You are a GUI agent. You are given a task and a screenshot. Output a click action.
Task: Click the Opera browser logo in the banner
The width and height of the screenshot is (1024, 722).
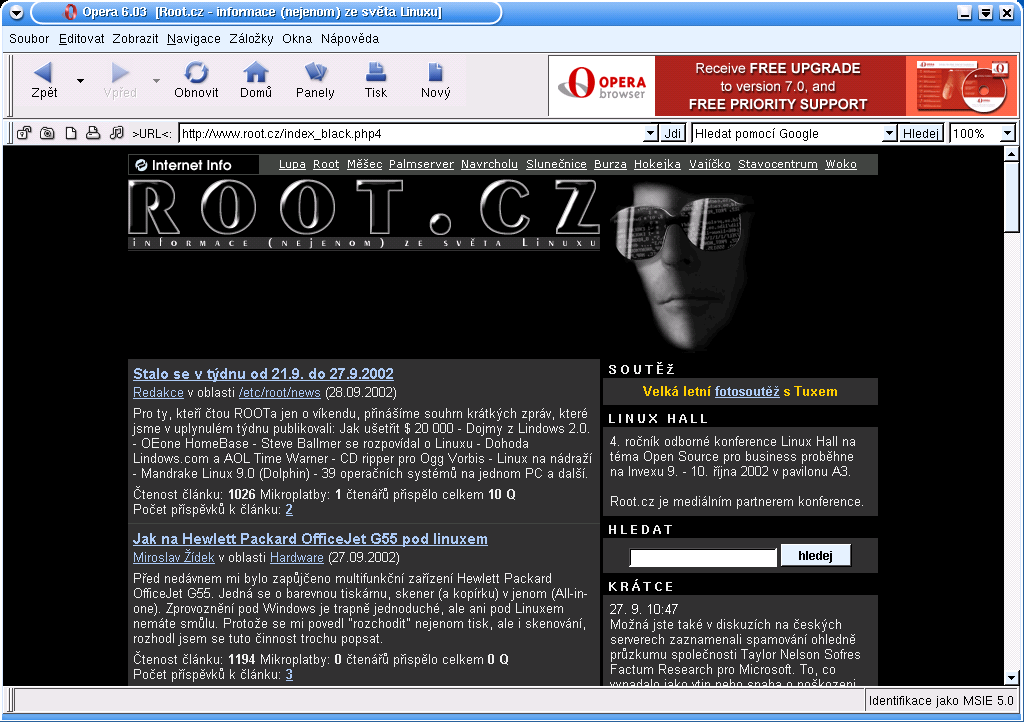[602, 86]
